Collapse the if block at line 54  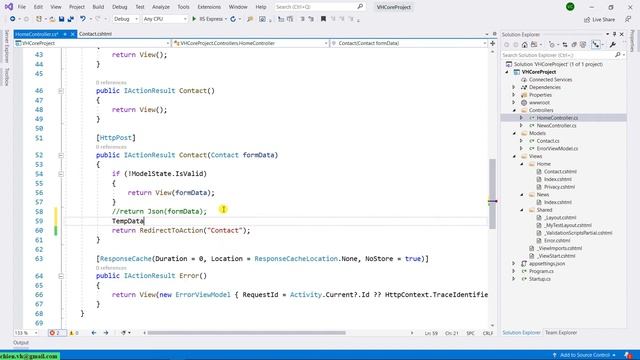61,174
